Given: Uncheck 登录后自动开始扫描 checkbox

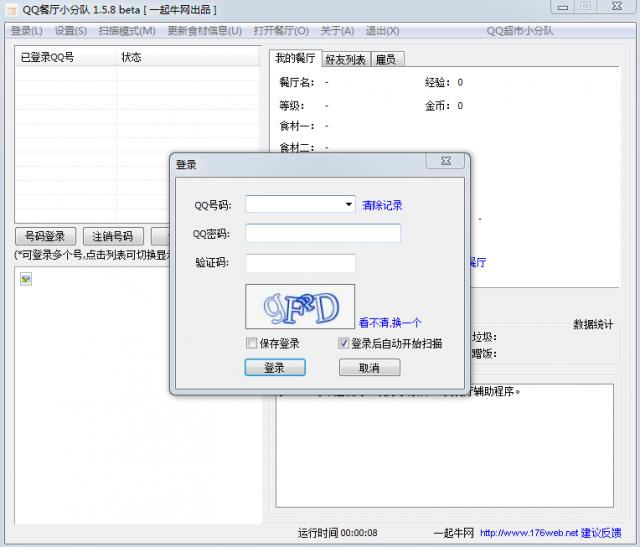Looking at the screenshot, I should 344,343.
